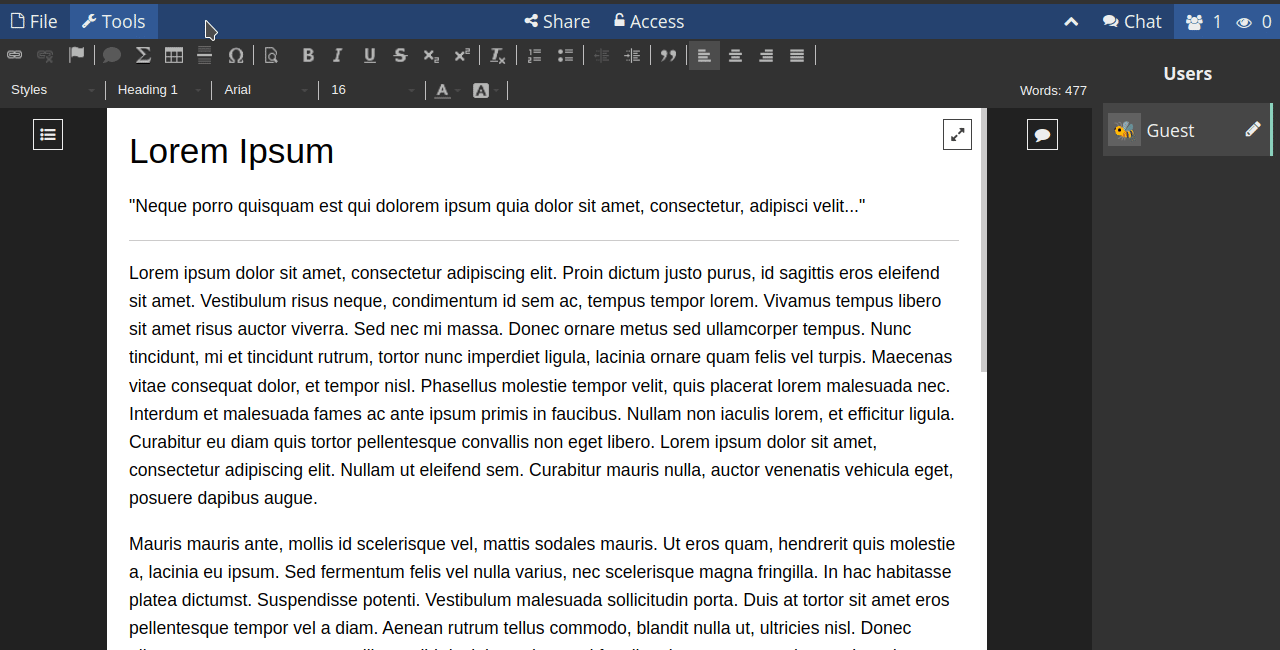Open the Styles dropdown

pos(52,90)
